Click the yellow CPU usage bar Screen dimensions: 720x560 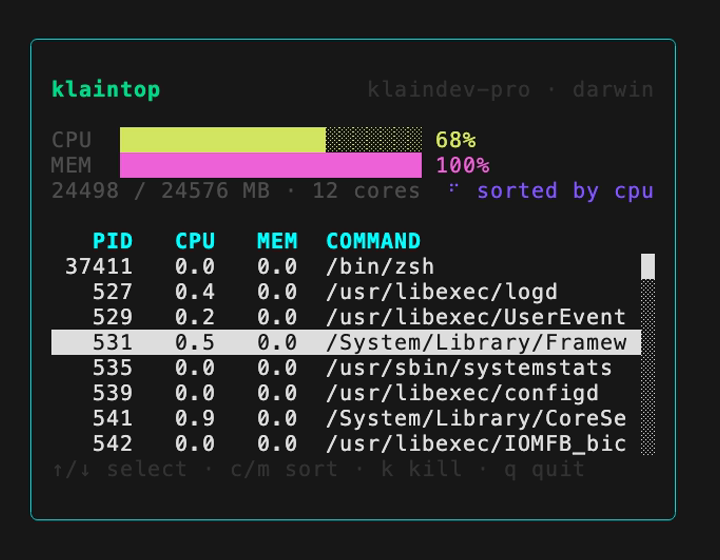[271, 140]
